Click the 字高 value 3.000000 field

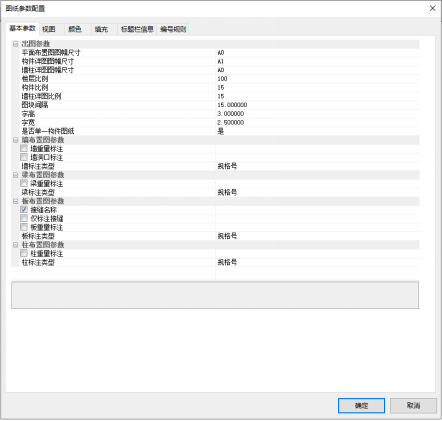pos(317,114)
